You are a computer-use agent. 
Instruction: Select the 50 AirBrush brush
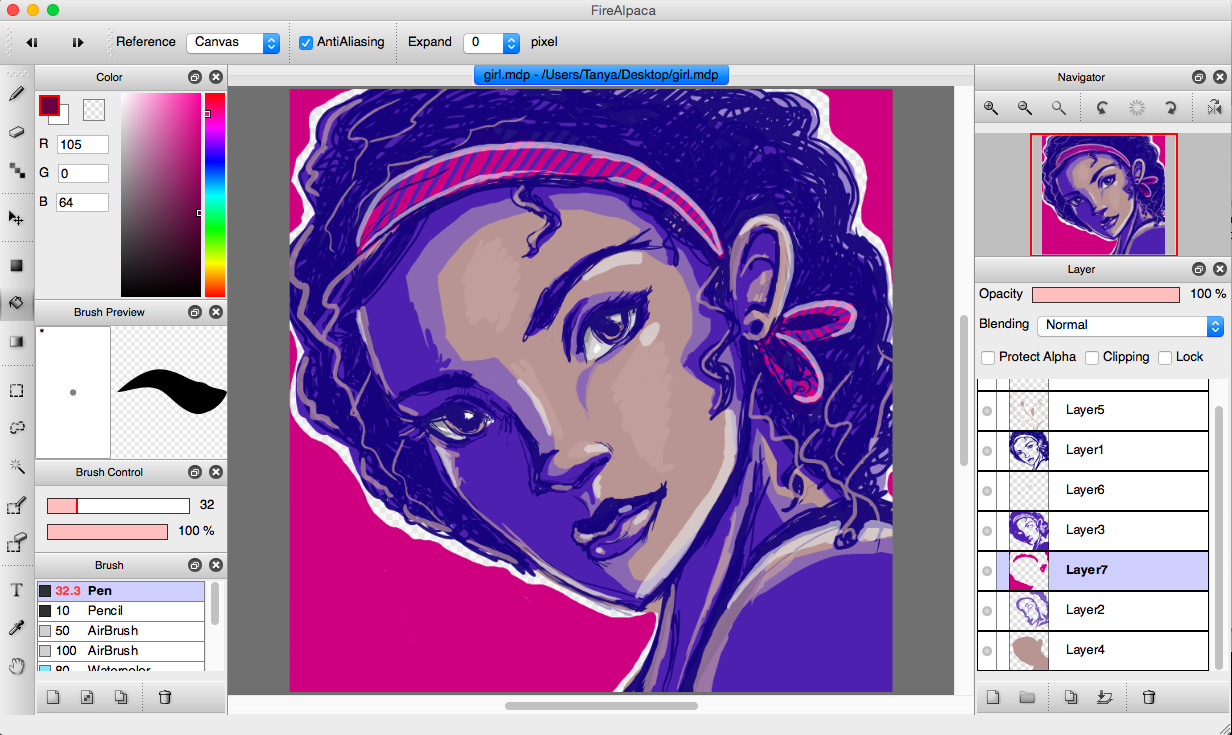pos(120,631)
